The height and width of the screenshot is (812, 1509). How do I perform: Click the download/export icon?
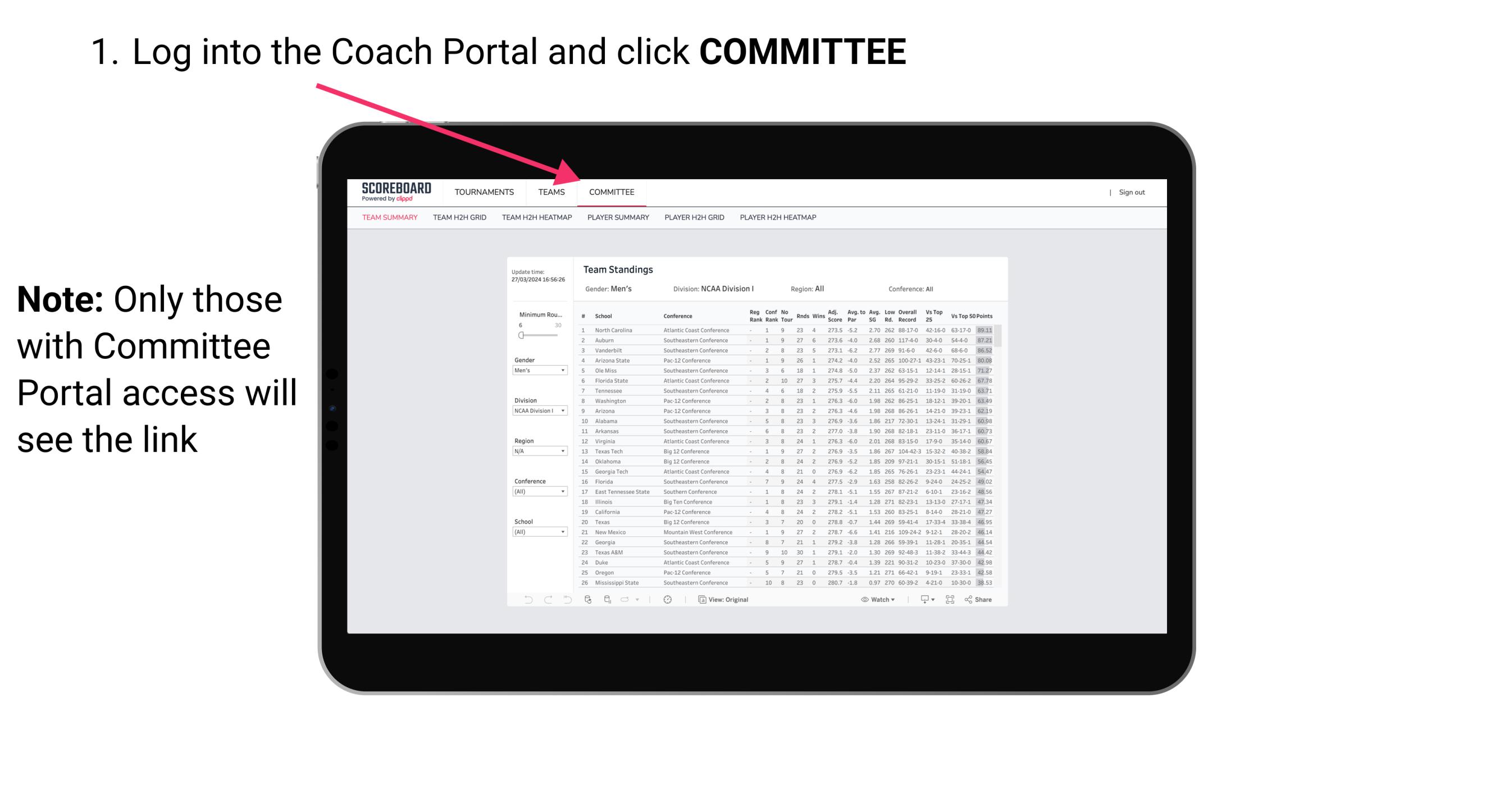tap(922, 600)
